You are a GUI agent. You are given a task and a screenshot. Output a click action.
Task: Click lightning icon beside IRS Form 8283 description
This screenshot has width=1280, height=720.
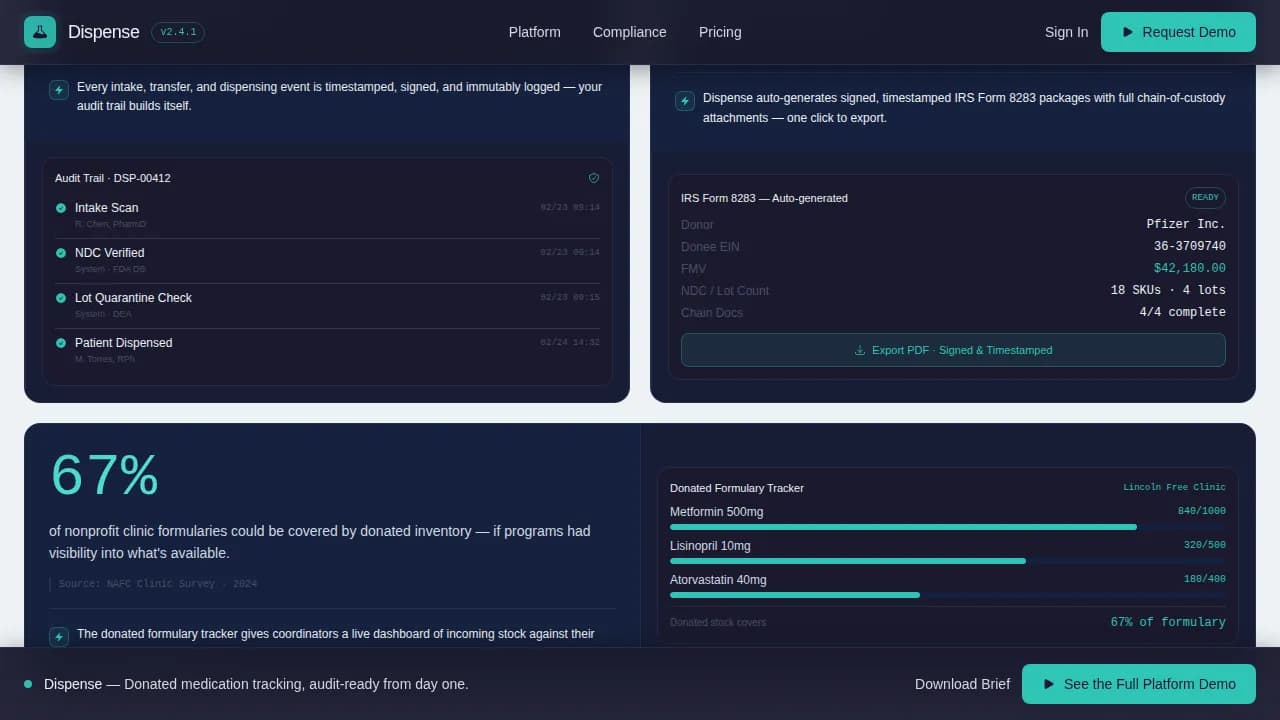(x=685, y=101)
